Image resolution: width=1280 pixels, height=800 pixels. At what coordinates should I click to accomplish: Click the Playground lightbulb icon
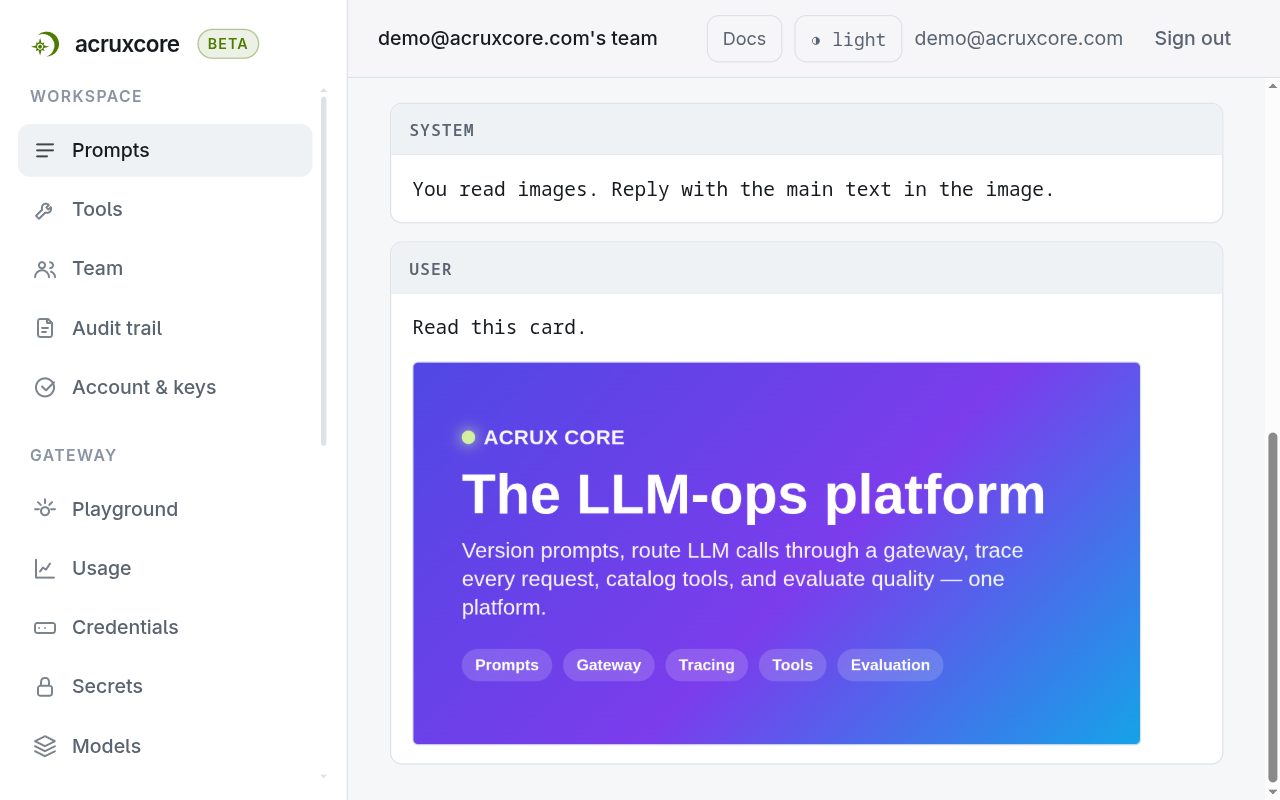[45, 509]
